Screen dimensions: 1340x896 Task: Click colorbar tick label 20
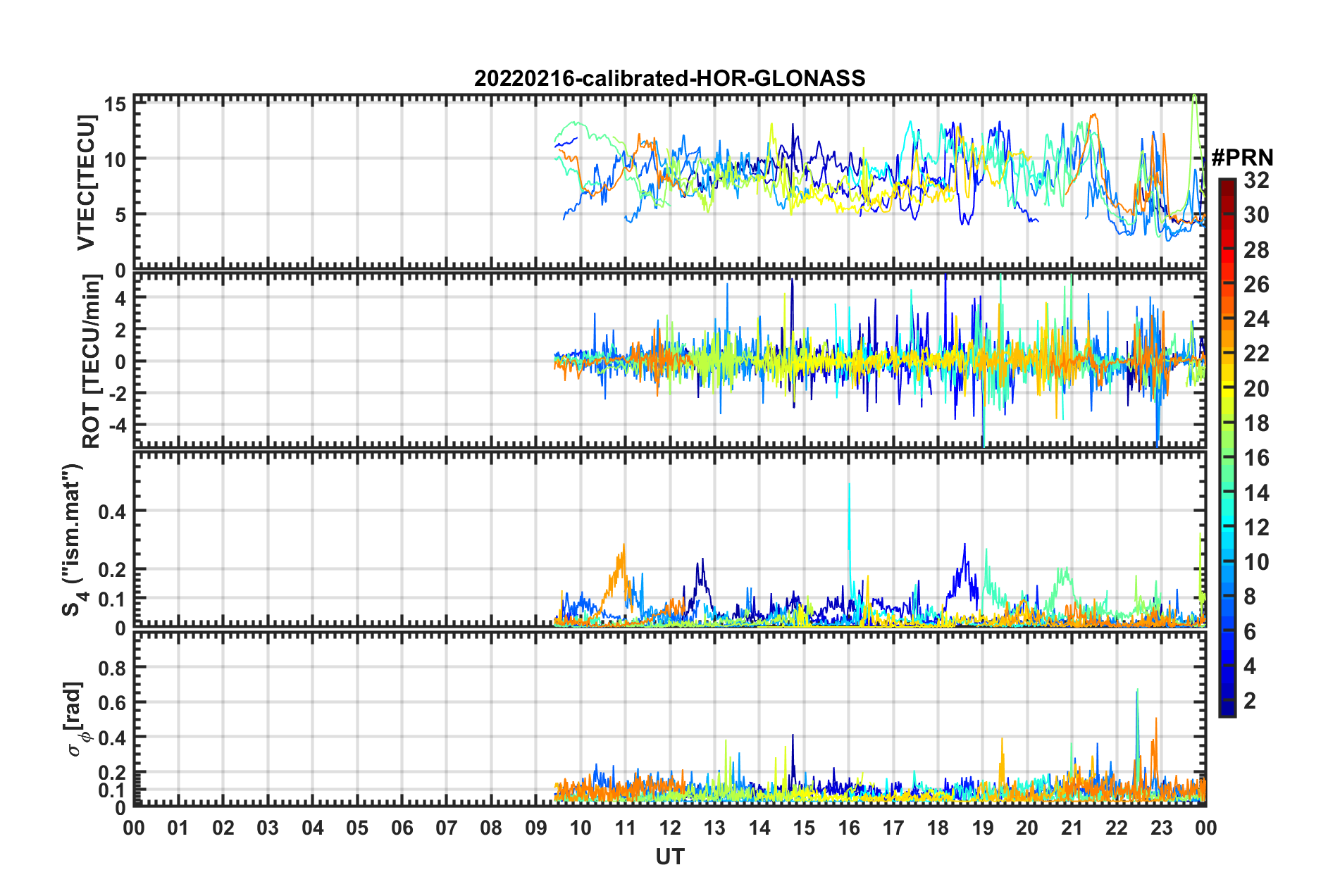(1256, 389)
